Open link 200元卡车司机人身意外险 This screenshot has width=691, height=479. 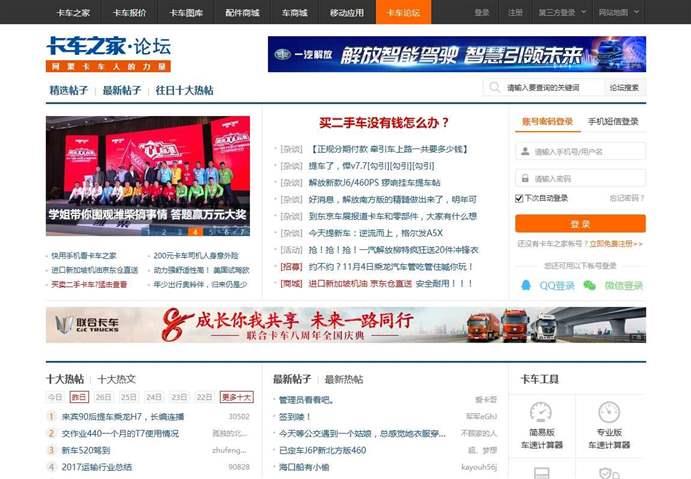point(196,255)
